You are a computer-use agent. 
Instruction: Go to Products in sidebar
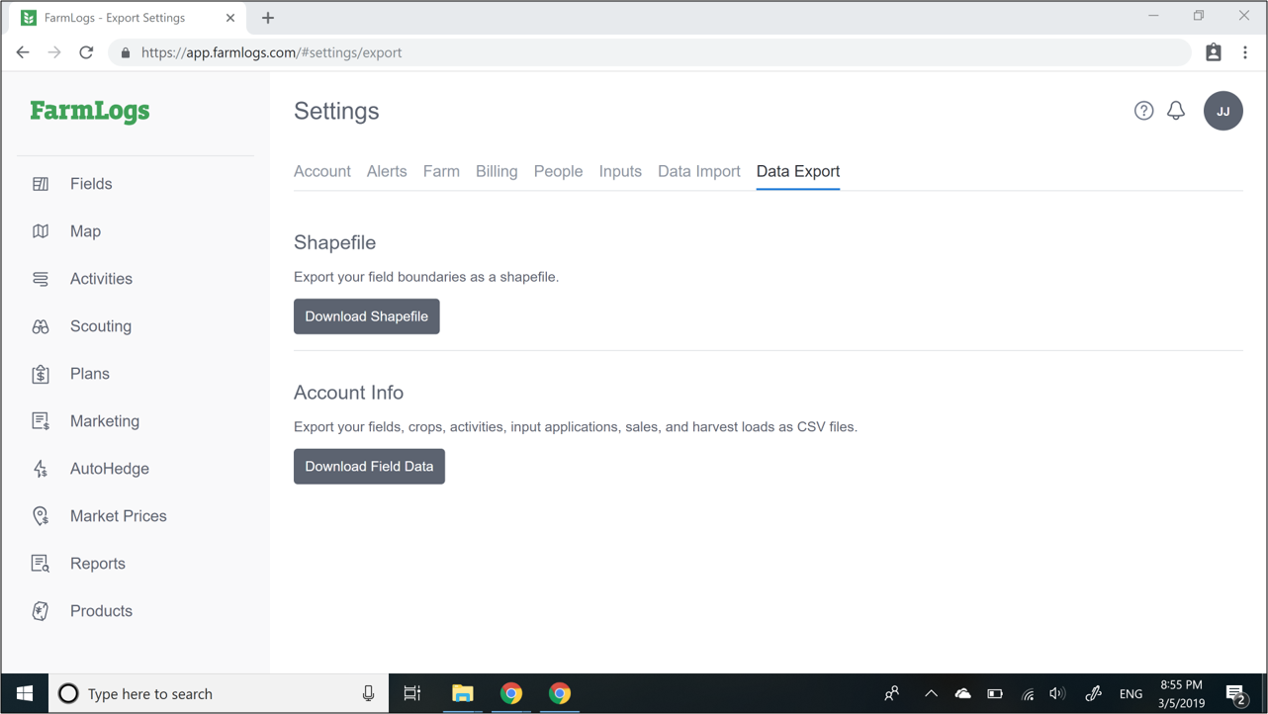(101, 611)
